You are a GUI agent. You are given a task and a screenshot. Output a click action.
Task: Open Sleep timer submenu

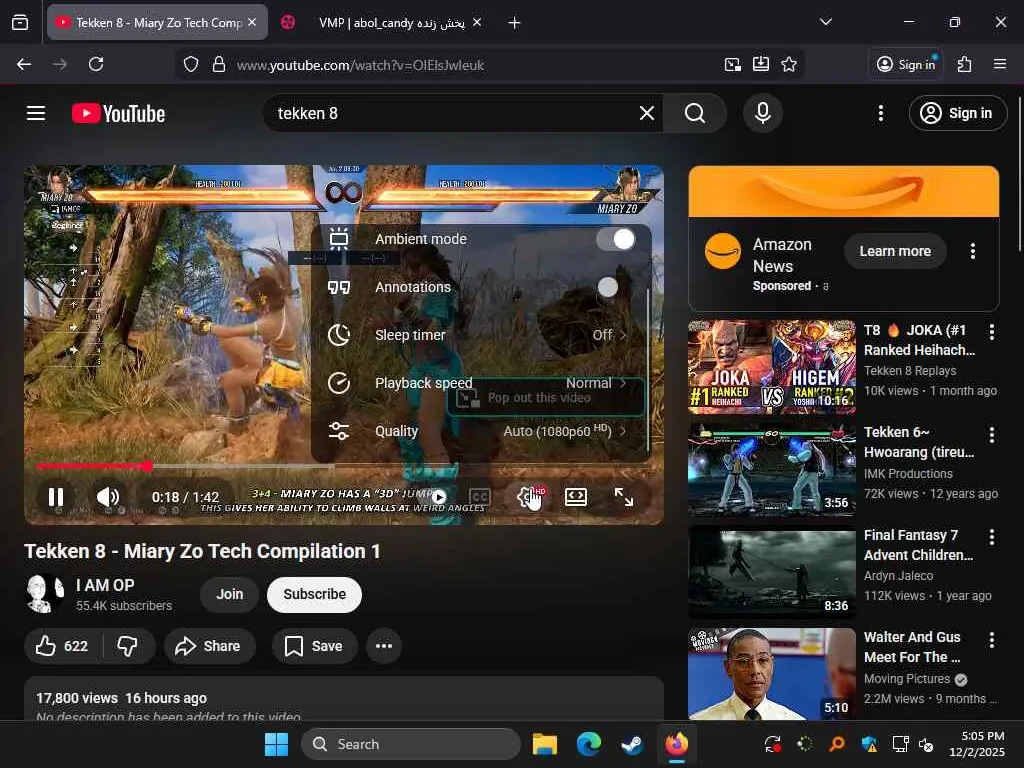pos(481,335)
